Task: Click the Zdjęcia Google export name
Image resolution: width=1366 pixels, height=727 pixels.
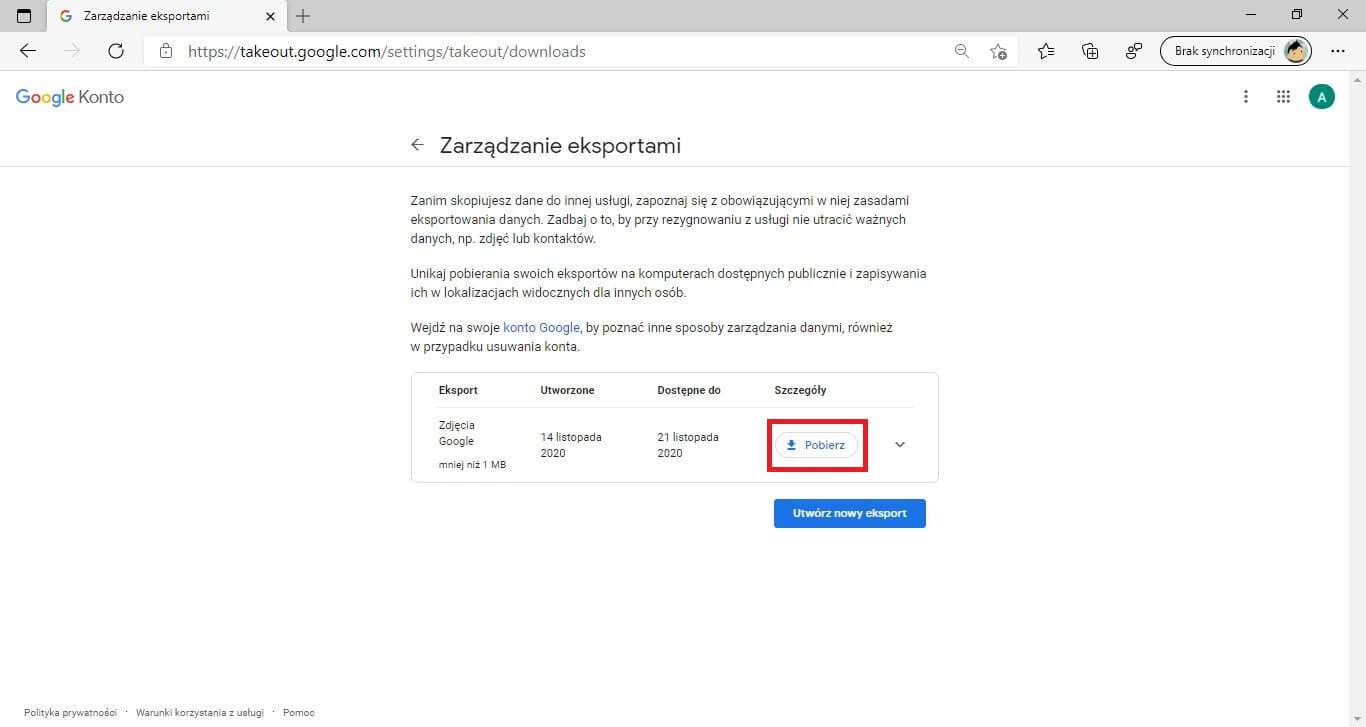Action: coord(457,433)
